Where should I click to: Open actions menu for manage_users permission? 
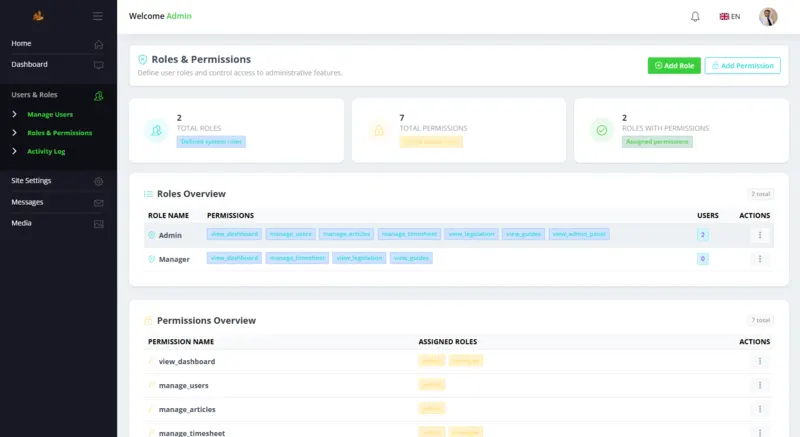pyautogui.click(x=760, y=385)
